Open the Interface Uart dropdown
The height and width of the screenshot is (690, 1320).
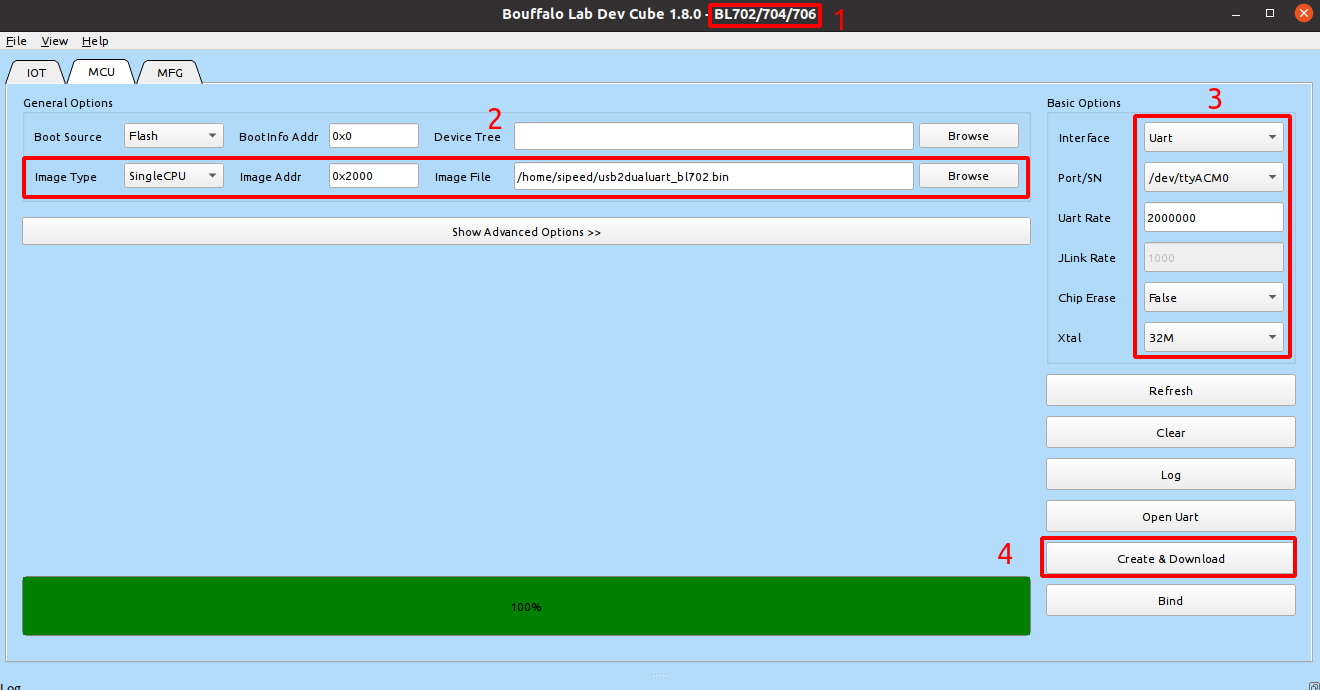click(x=1213, y=138)
